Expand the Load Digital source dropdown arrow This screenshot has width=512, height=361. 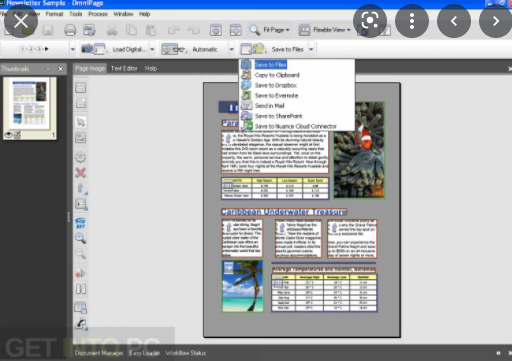click(x=152, y=49)
